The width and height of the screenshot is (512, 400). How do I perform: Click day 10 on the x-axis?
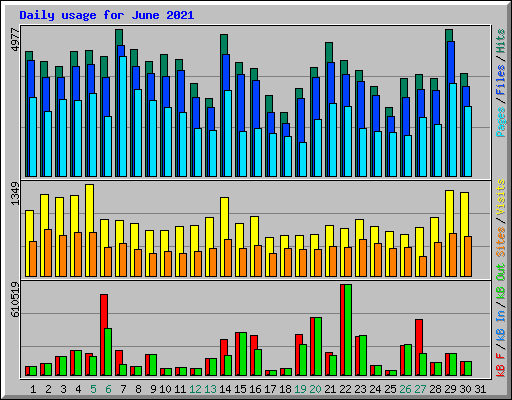point(165,389)
